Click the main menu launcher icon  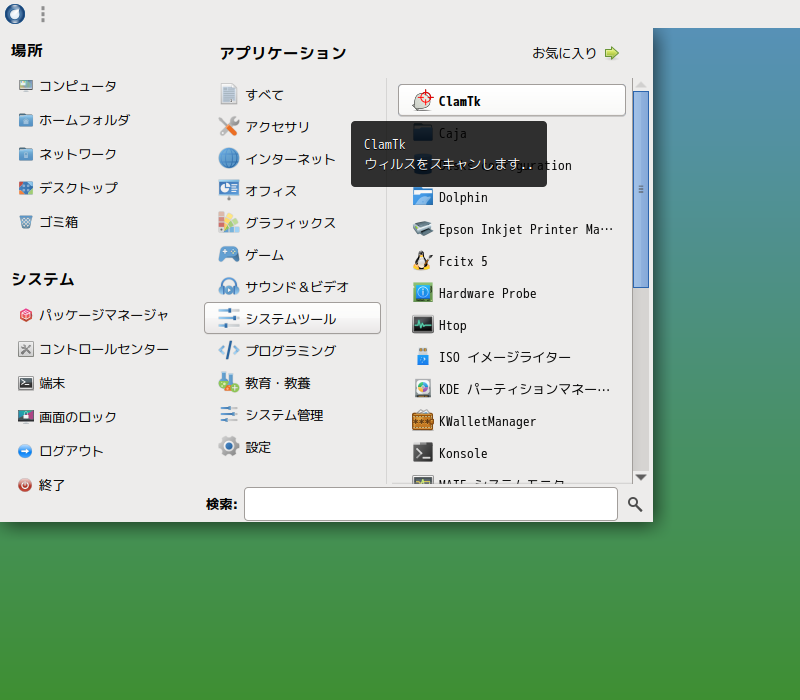coord(15,14)
